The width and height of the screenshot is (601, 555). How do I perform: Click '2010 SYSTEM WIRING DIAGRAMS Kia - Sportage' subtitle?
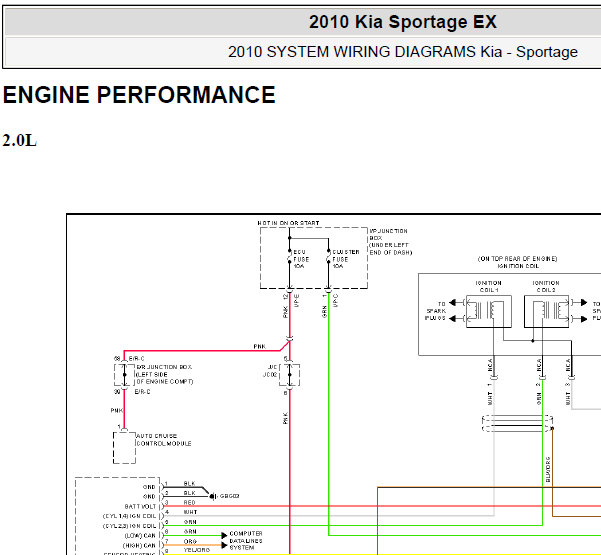click(x=402, y=52)
